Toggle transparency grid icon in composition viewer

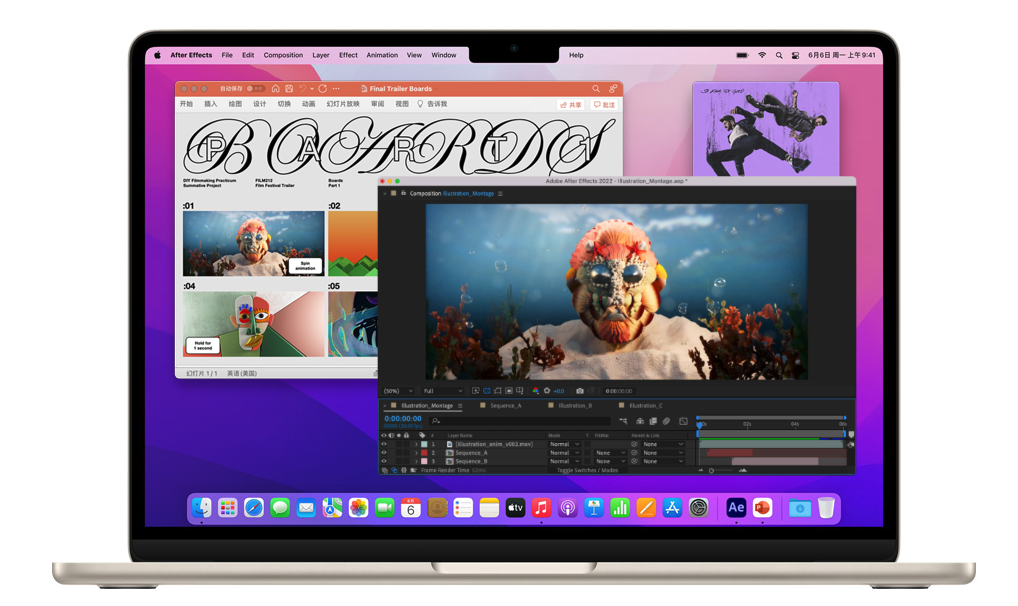click(487, 391)
